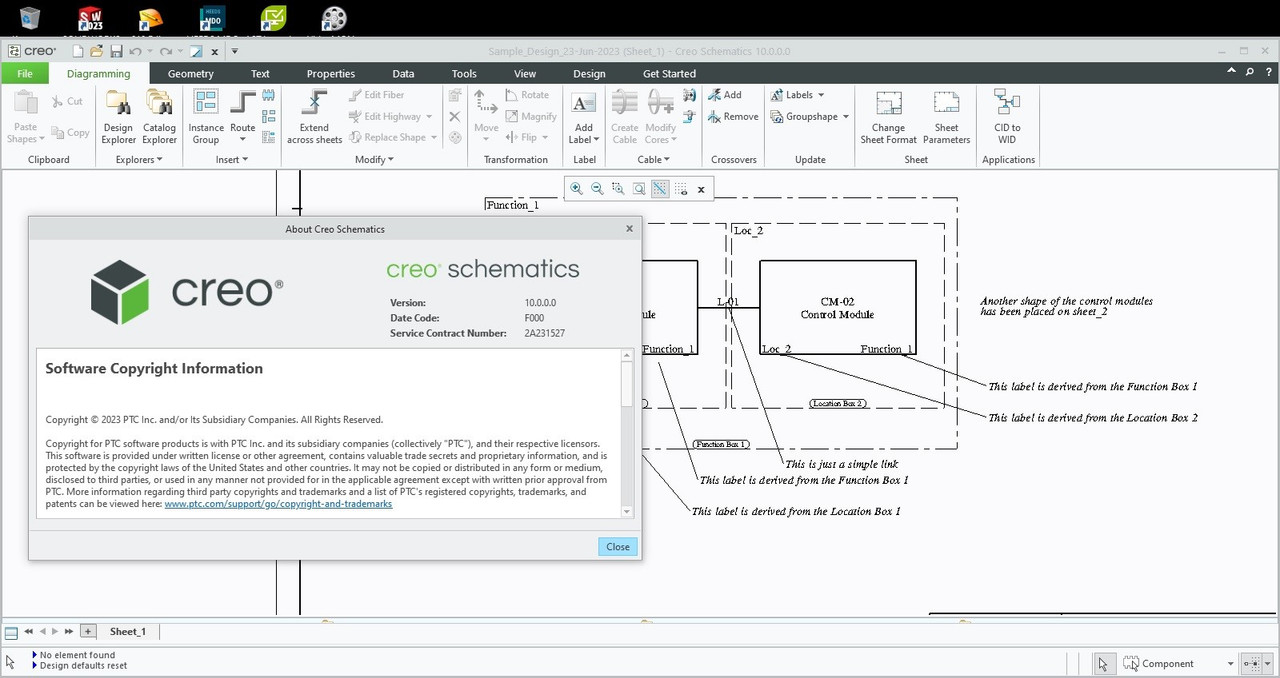Click Close button in About dialog
This screenshot has height=678, width=1280.
pos(618,546)
